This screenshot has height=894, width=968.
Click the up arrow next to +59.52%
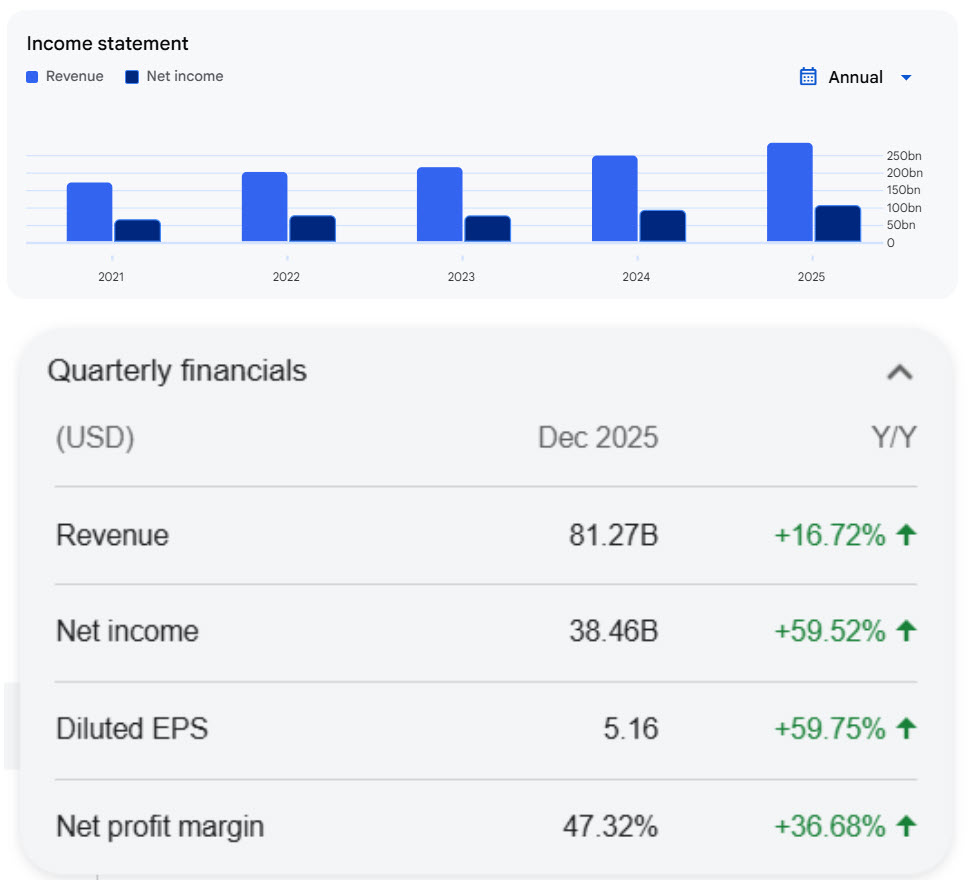coord(906,631)
